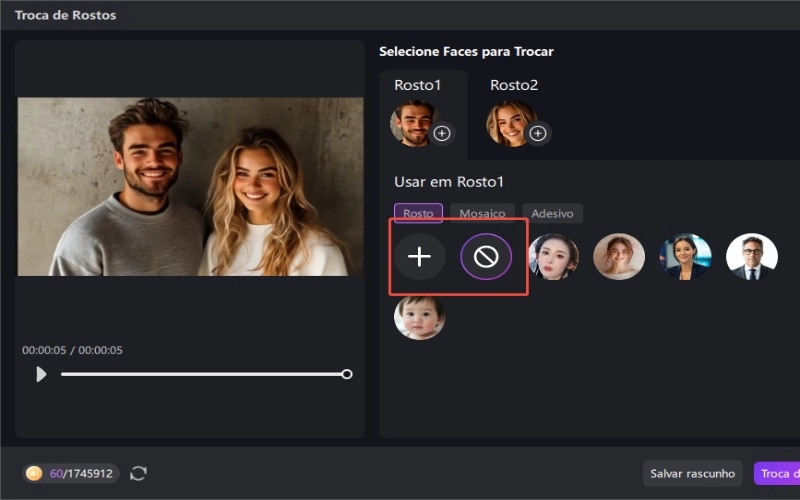Viewport: 800px width, 500px height.
Task: Click the bearded man face thumbnail in Rosto1
Action: click(413, 124)
